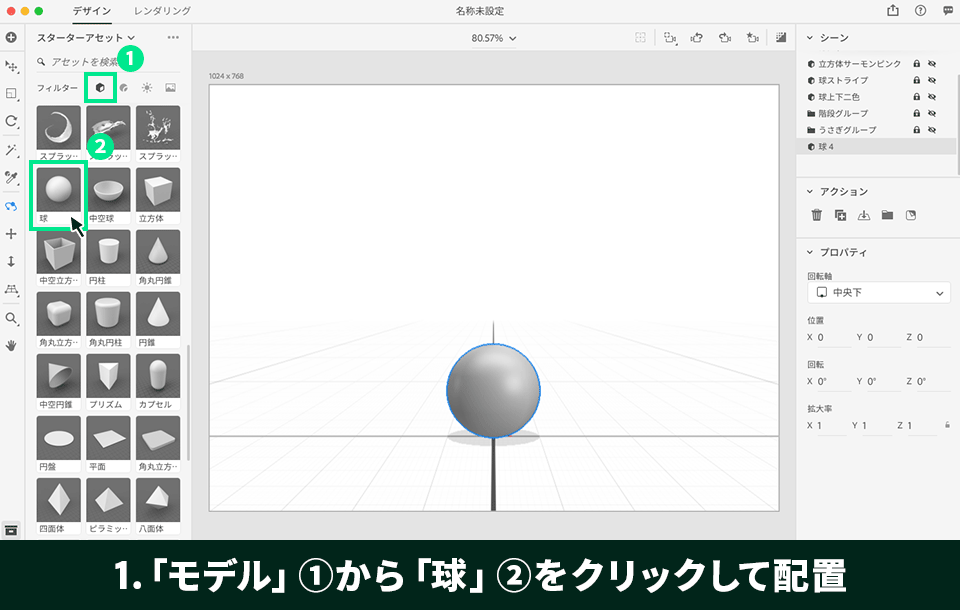Show the 立方体サーモンピンク object
The width and height of the screenshot is (960, 610).
932,63
